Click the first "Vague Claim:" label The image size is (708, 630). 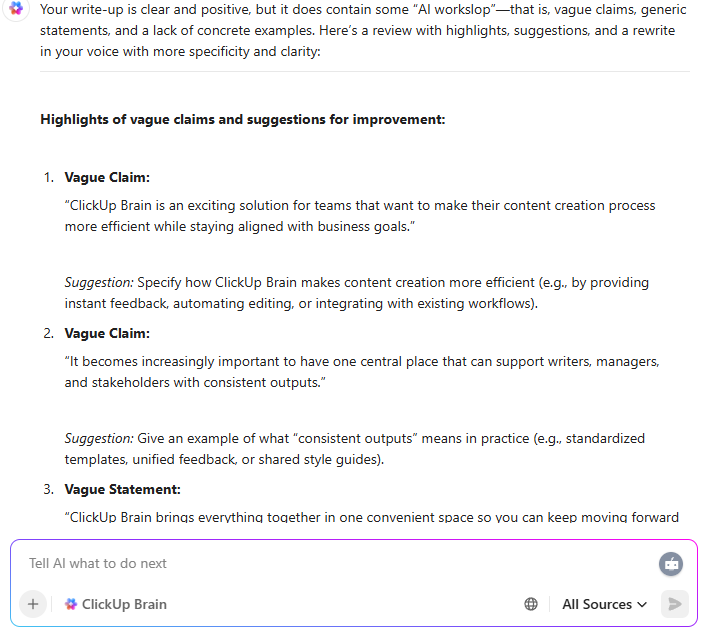107,177
